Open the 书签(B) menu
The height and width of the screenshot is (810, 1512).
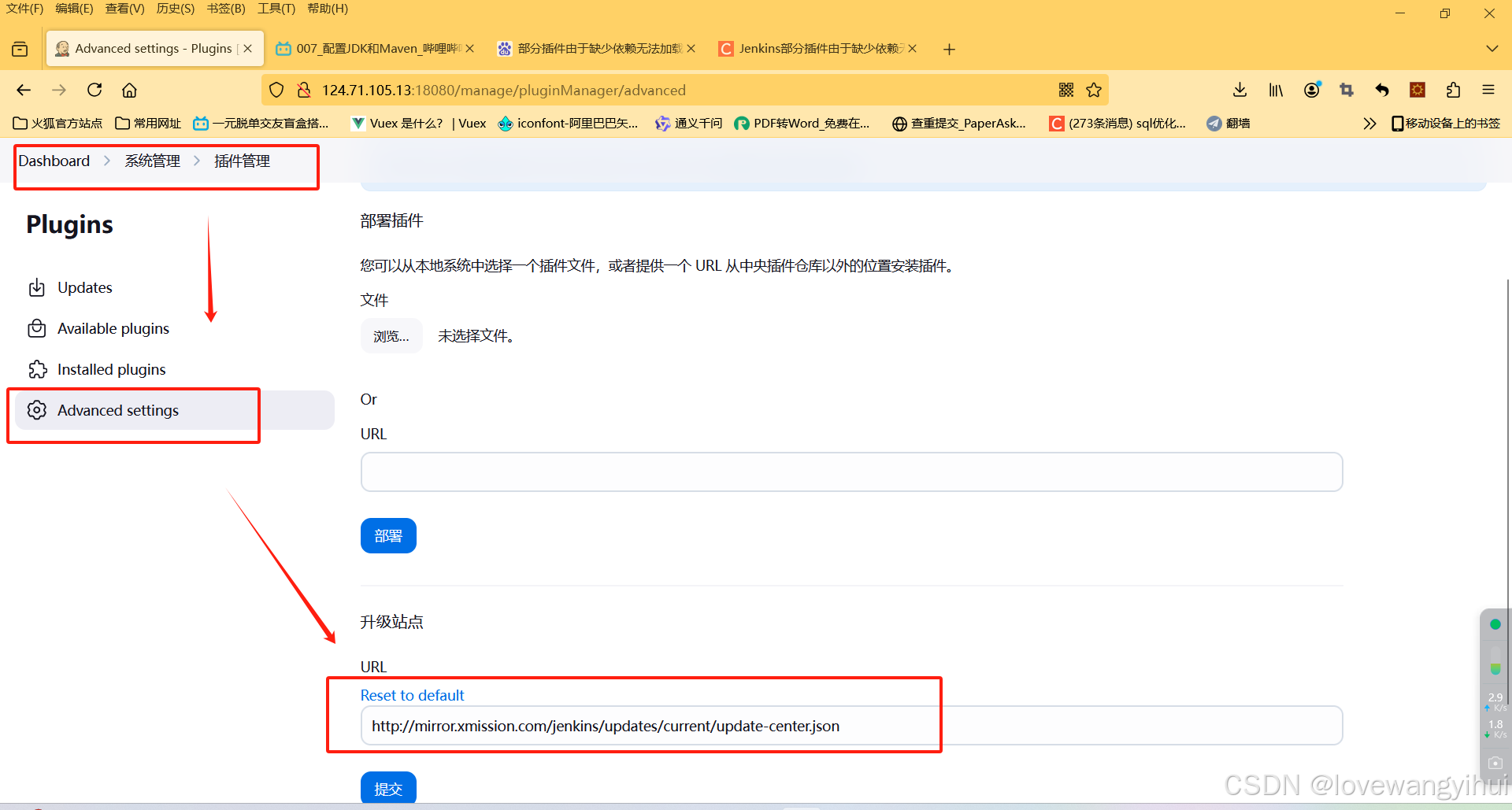click(226, 9)
